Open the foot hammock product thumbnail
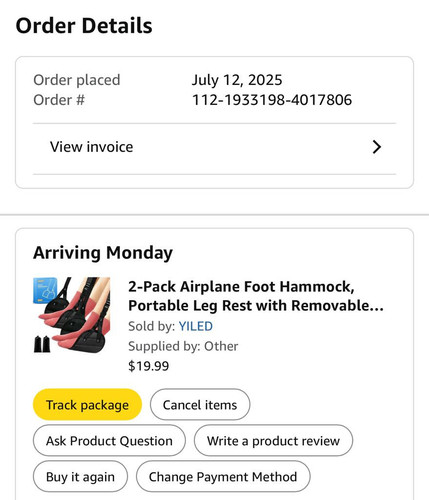429x500 pixels. pyautogui.click(x=72, y=315)
